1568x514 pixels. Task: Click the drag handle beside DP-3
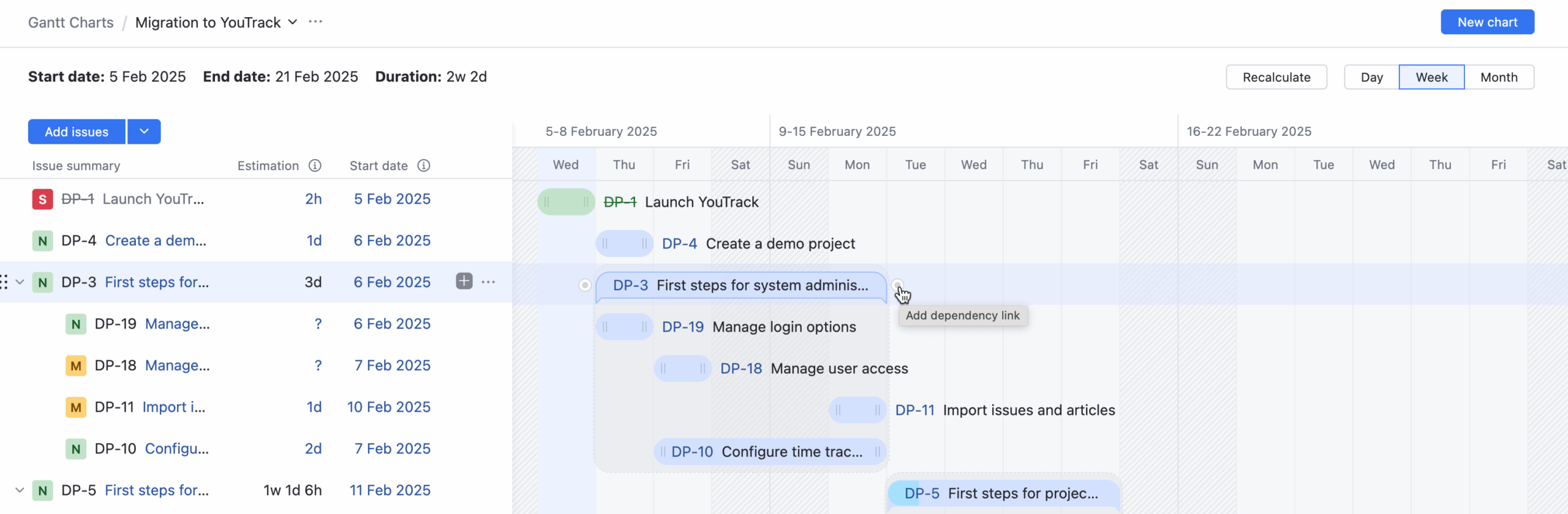(4, 282)
